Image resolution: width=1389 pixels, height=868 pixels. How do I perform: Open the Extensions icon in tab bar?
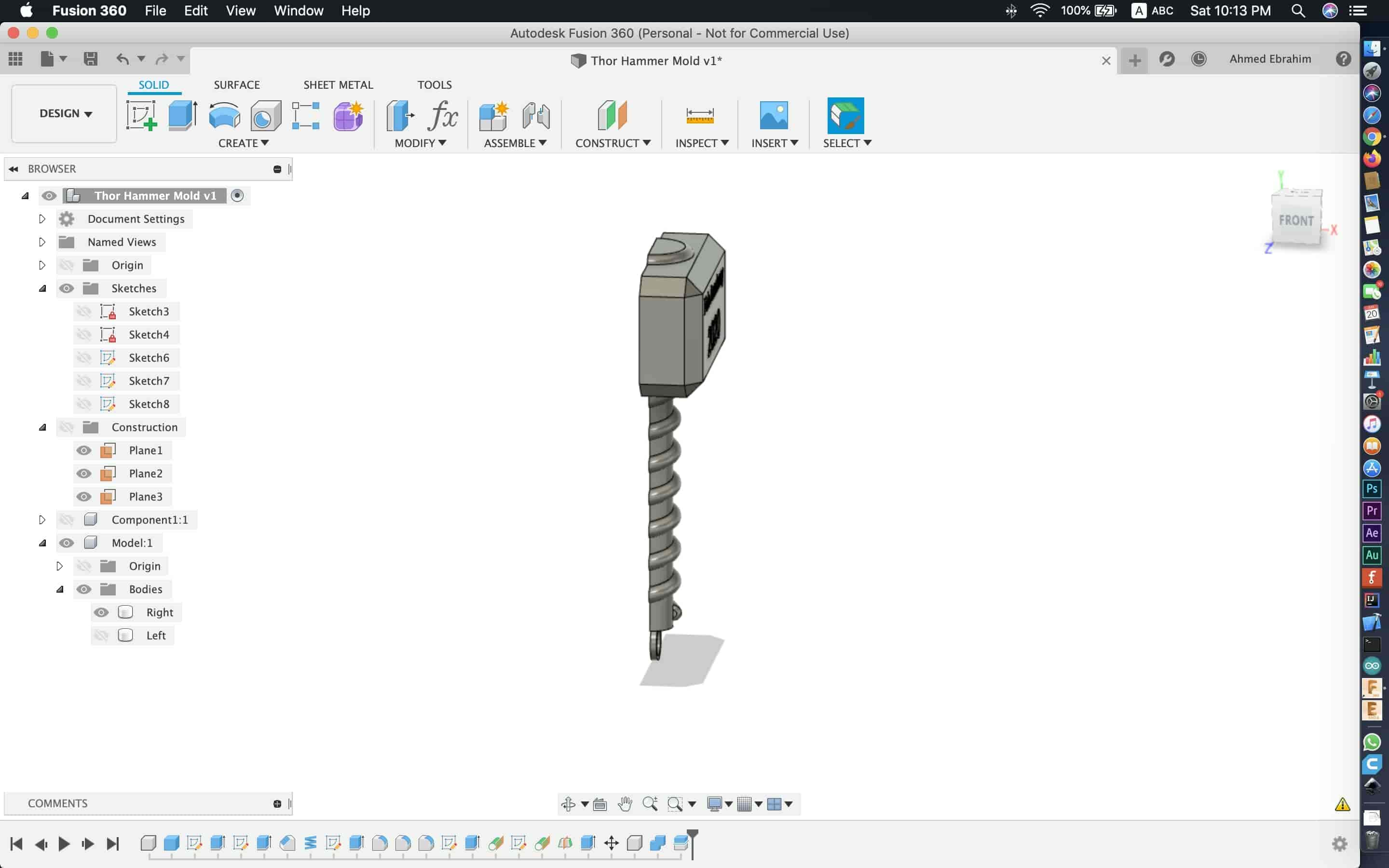click(1167, 59)
